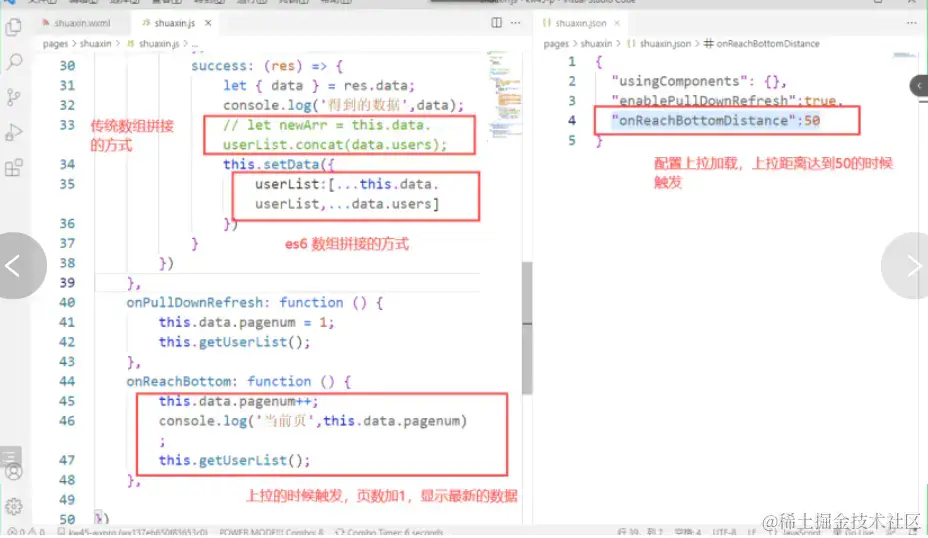Screen dimensions: 928x538
Task: Click the minimap of shuaxin.js editor
Action: pyautogui.click(x=504, y=95)
